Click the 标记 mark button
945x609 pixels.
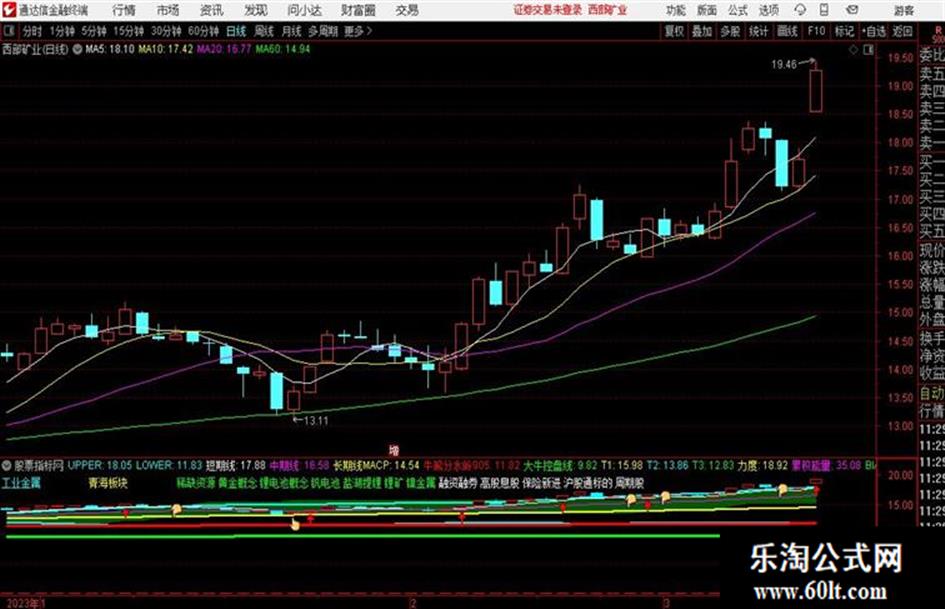tap(844, 31)
